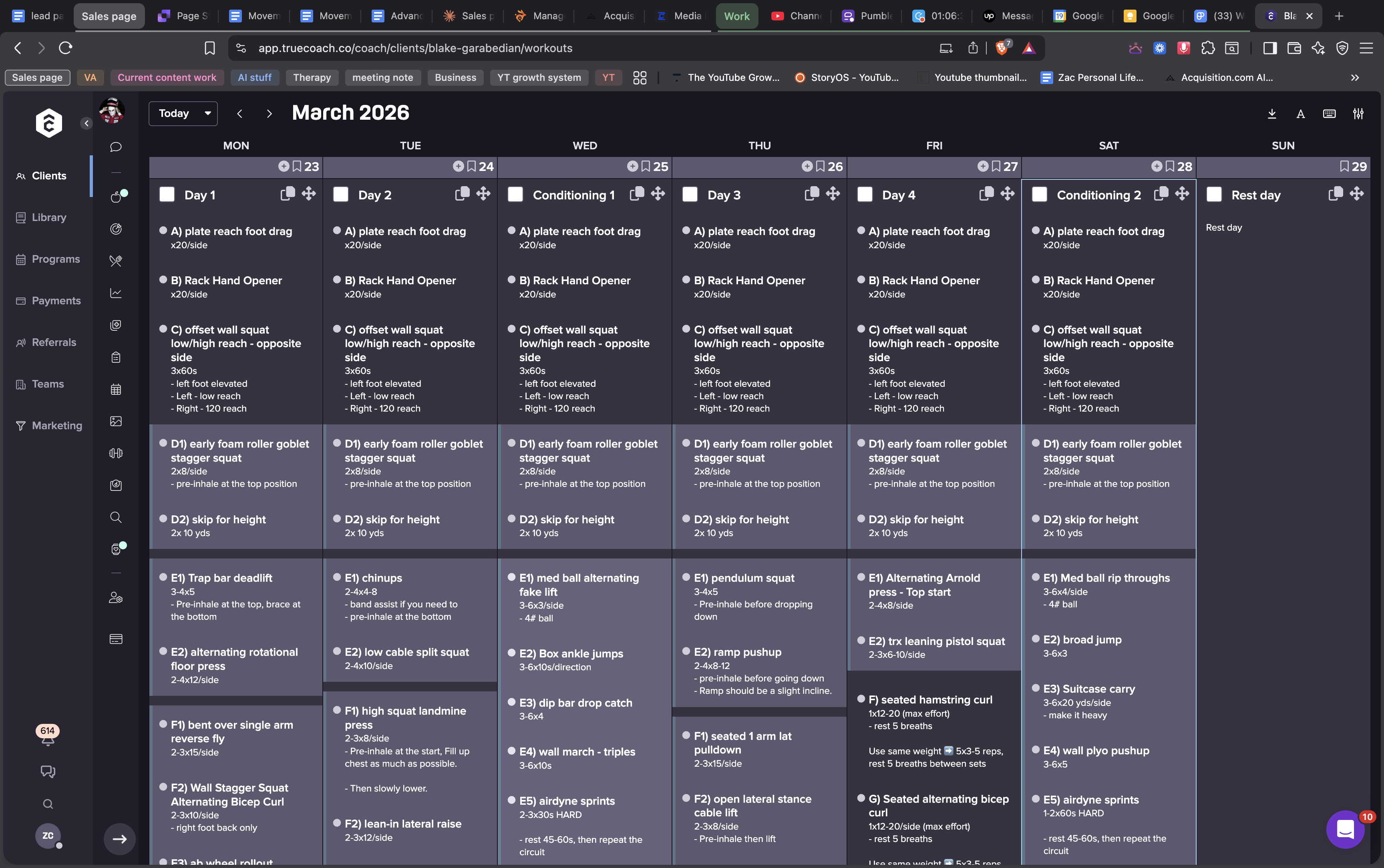Open calendar display settings sliders icon
1384x868 pixels.
pyautogui.click(x=1358, y=114)
